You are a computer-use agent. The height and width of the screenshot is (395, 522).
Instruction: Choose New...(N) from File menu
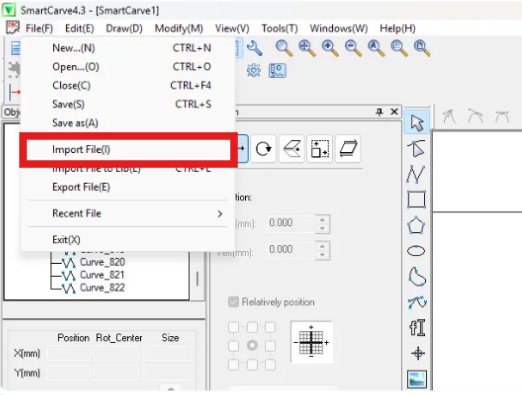pos(128,48)
